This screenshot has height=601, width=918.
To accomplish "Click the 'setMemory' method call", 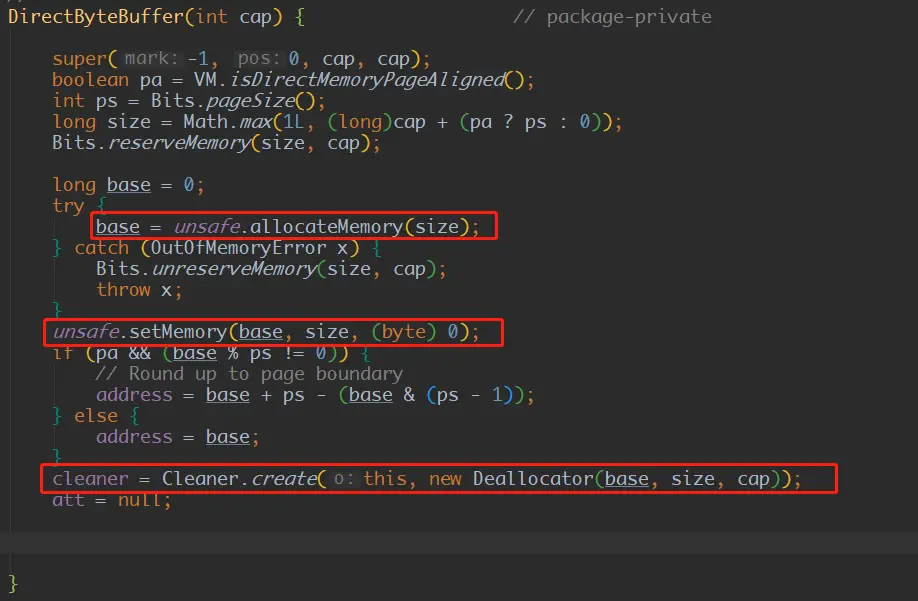I will coord(179,332).
